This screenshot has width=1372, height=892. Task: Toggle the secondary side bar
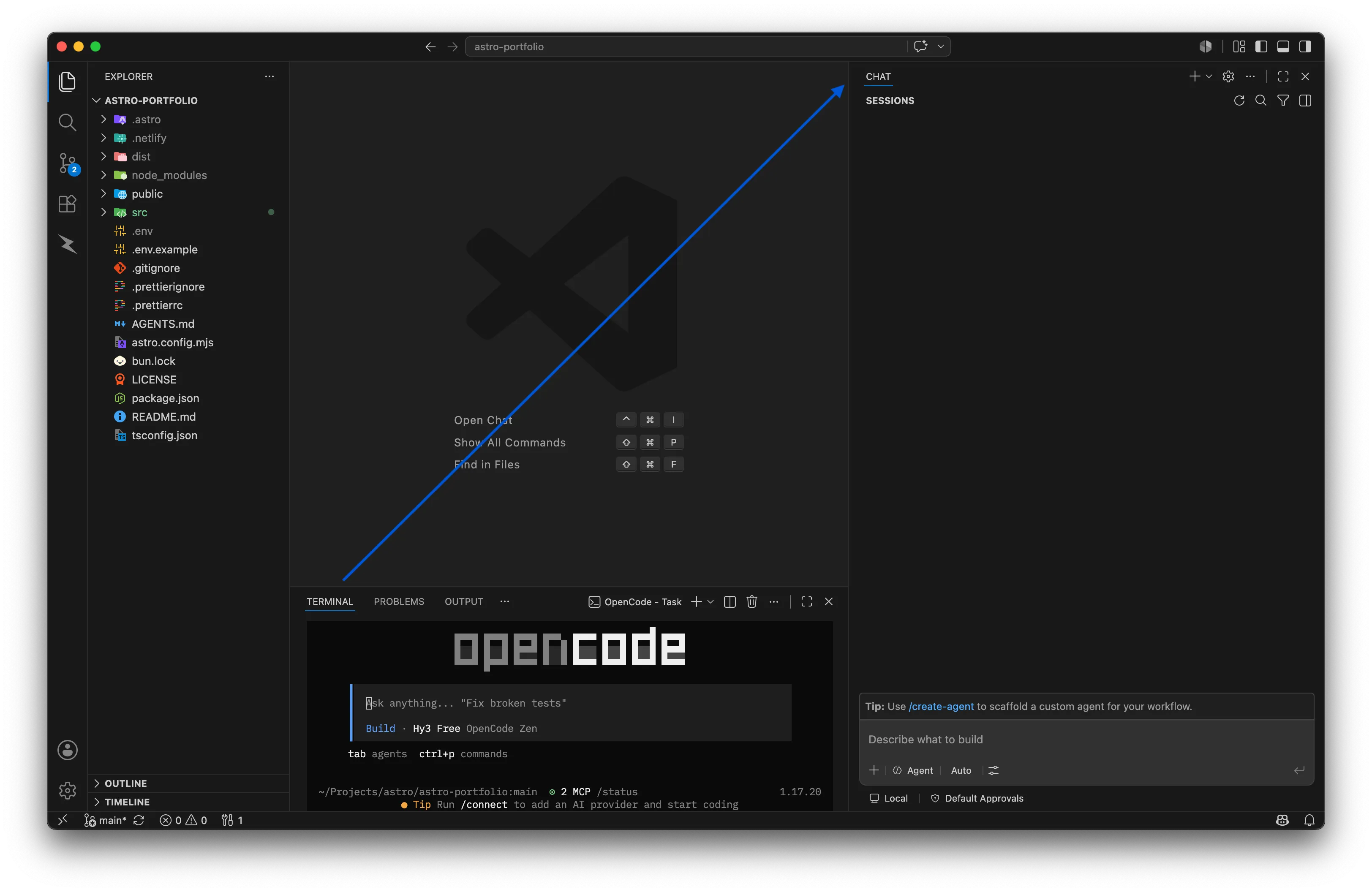tap(1304, 46)
